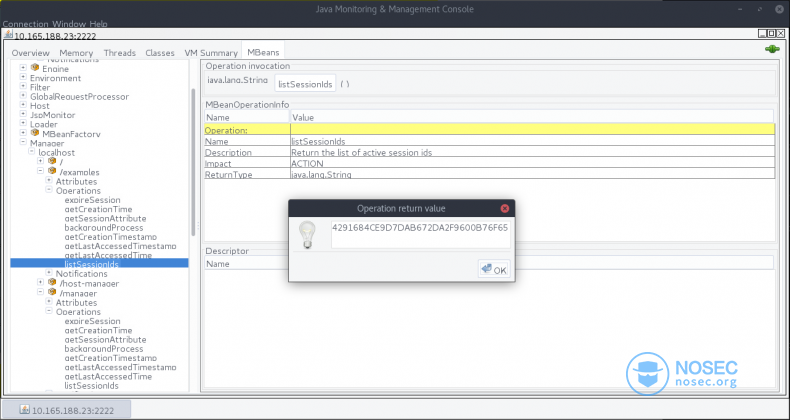
Task: Select expireSession under /examples Operations
Action: point(92,200)
